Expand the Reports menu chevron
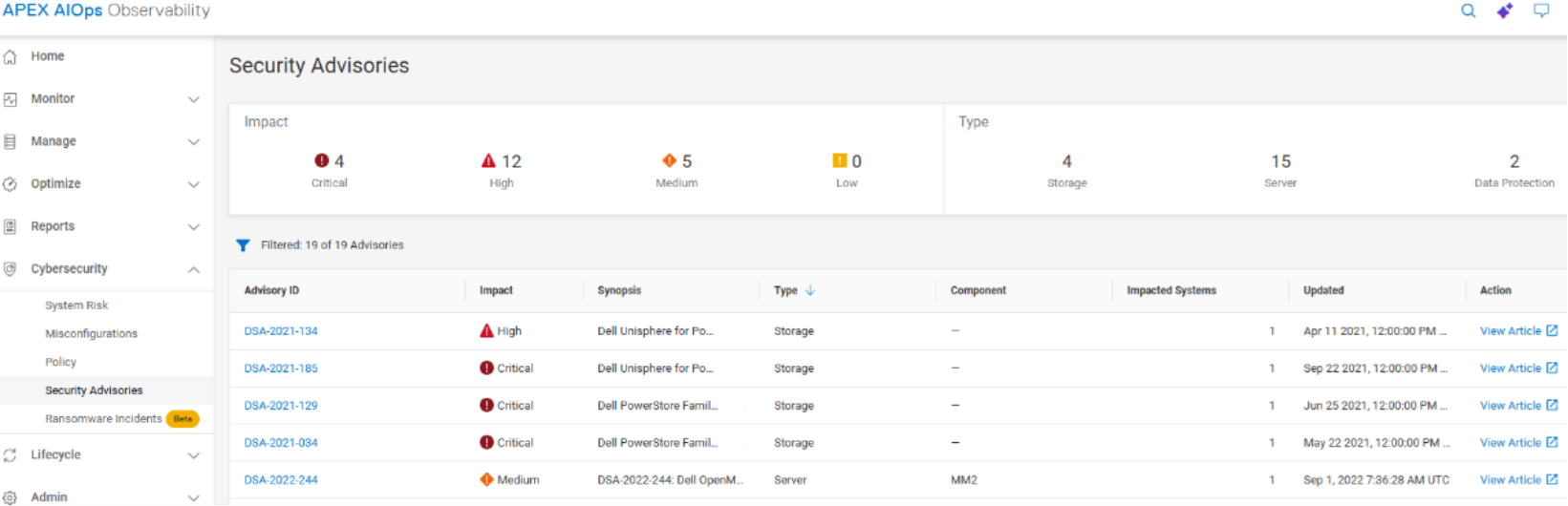Screen dimensions: 1568x506 click(194, 227)
